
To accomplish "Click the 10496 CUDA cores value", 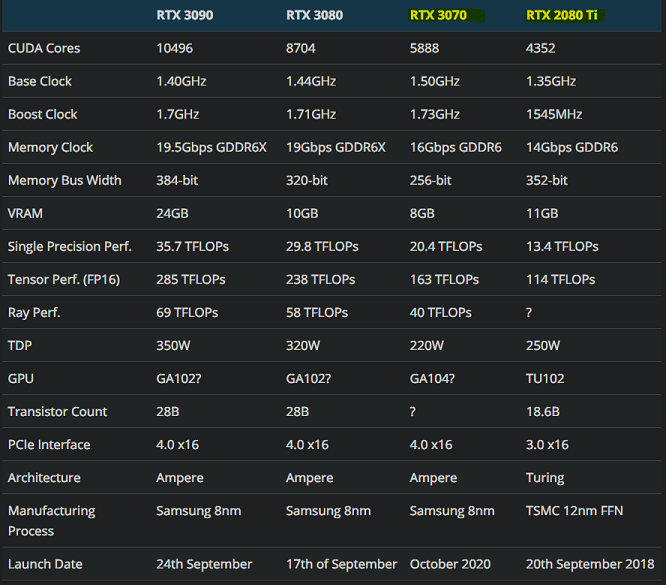I will [175, 48].
